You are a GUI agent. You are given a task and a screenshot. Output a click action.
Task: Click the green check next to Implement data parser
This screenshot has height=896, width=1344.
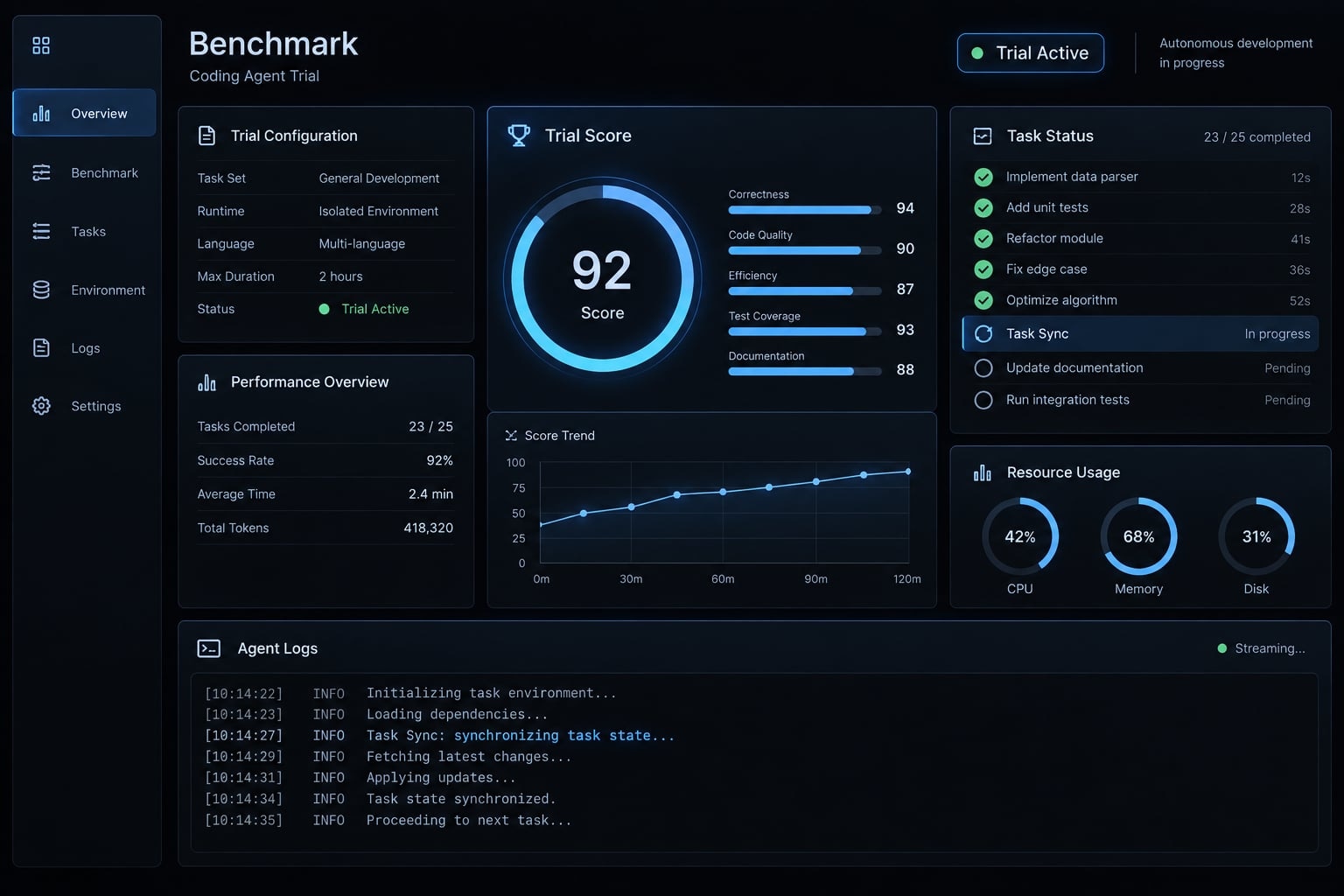point(983,177)
